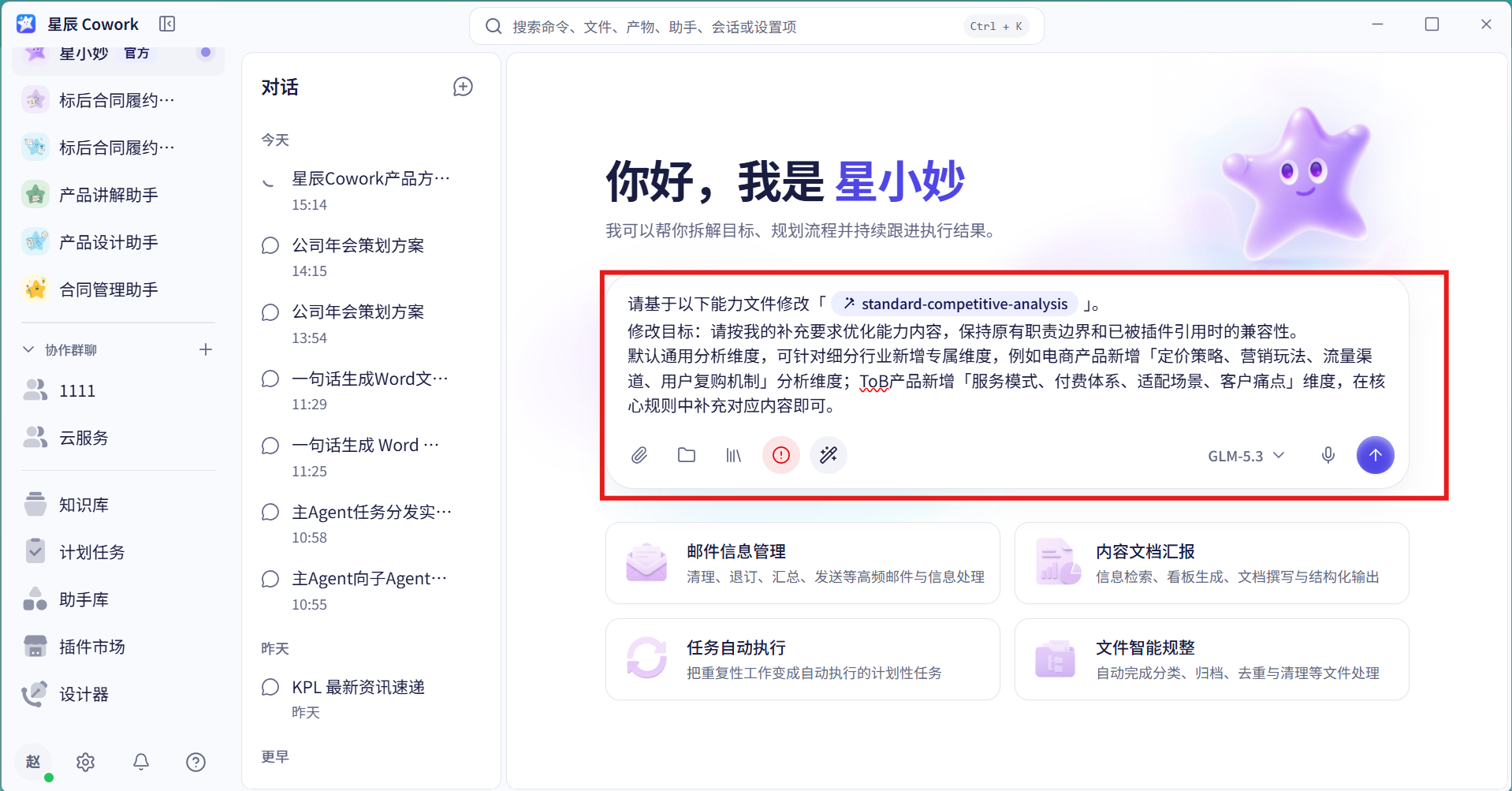
Task: Click the attachment paperclip icon
Action: 639,455
